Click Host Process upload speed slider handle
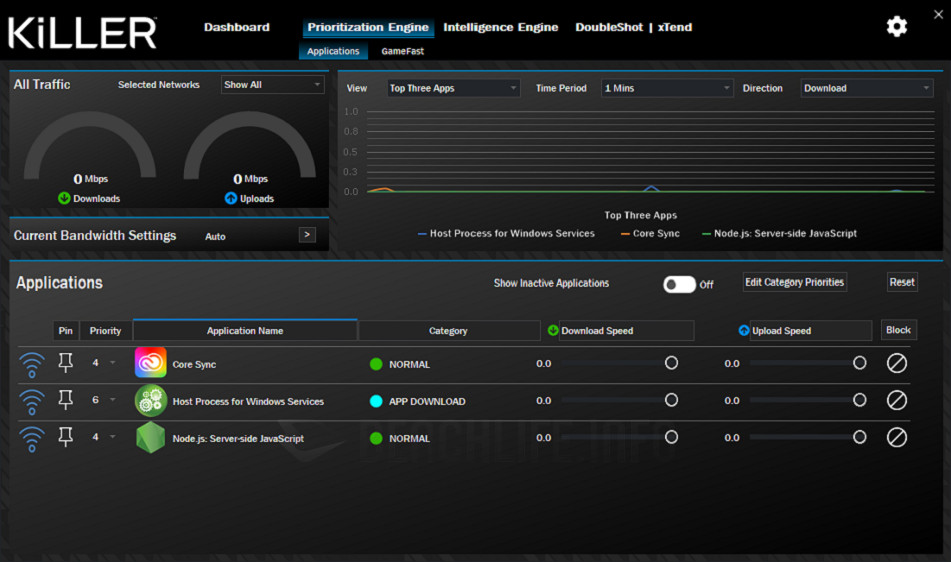The image size is (951, 562). coord(859,400)
